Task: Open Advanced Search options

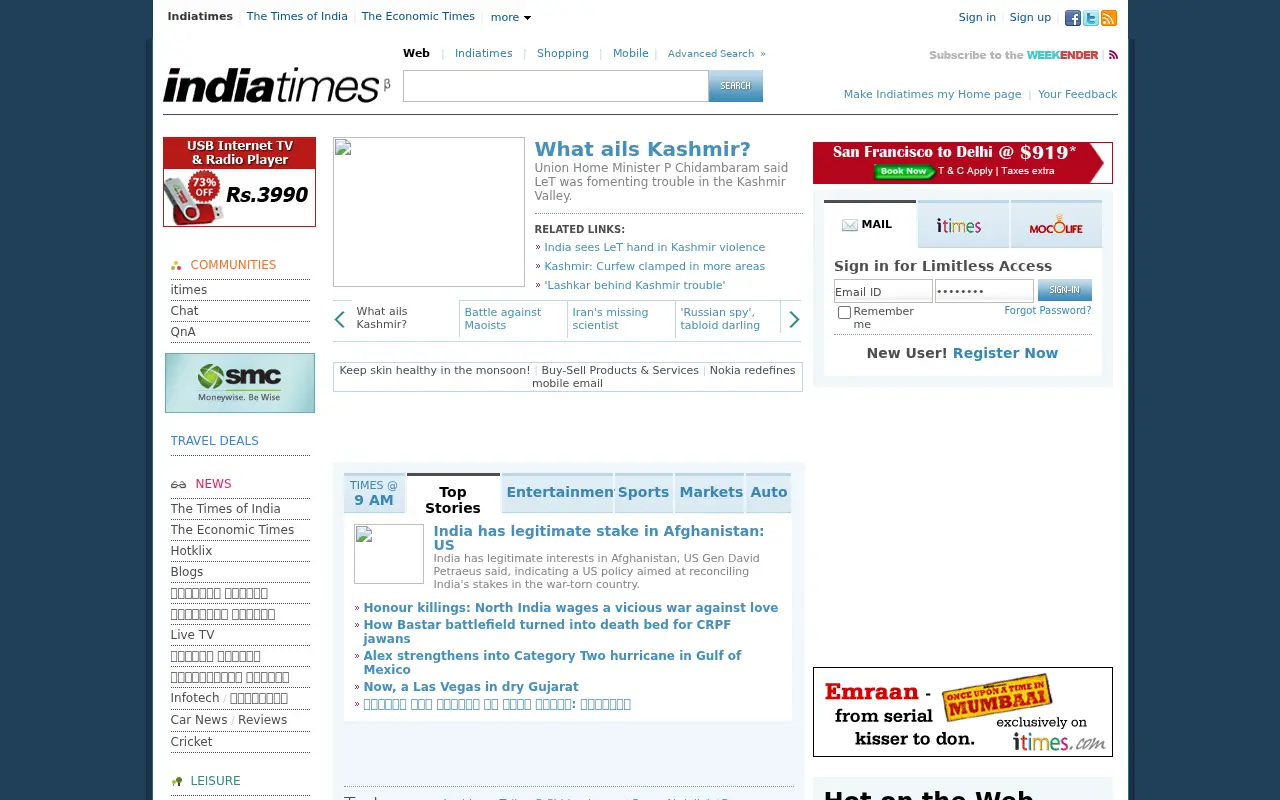Action: pyautogui.click(x=716, y=54)
